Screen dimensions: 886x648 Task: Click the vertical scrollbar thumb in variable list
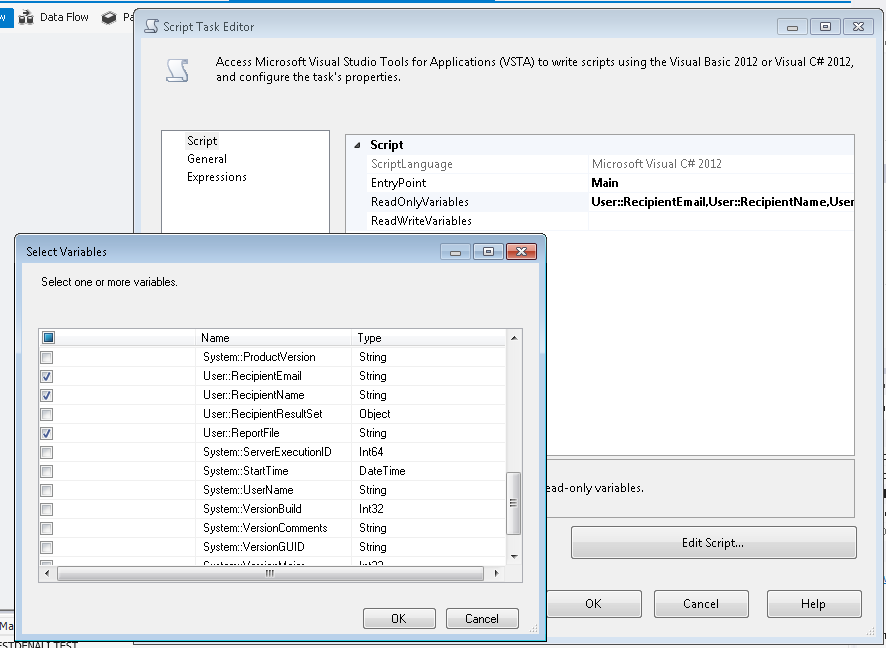tap(514, 503)
